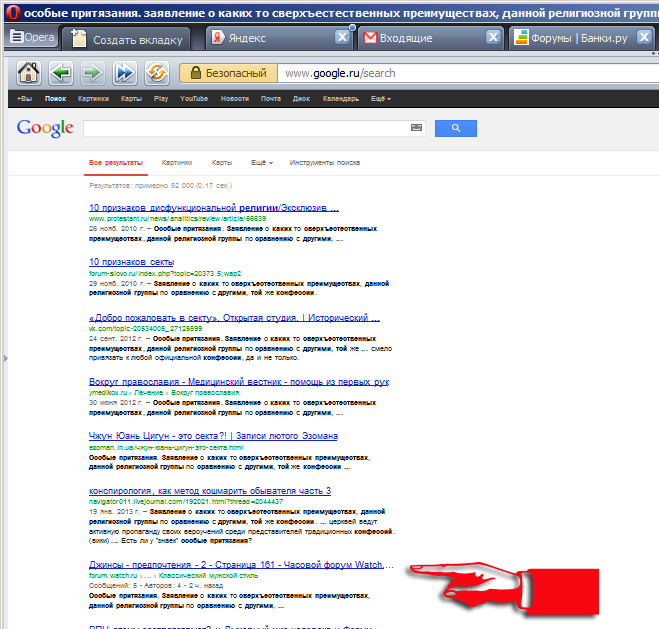Go forward with the green right arrow

click(x=92, y=73)
